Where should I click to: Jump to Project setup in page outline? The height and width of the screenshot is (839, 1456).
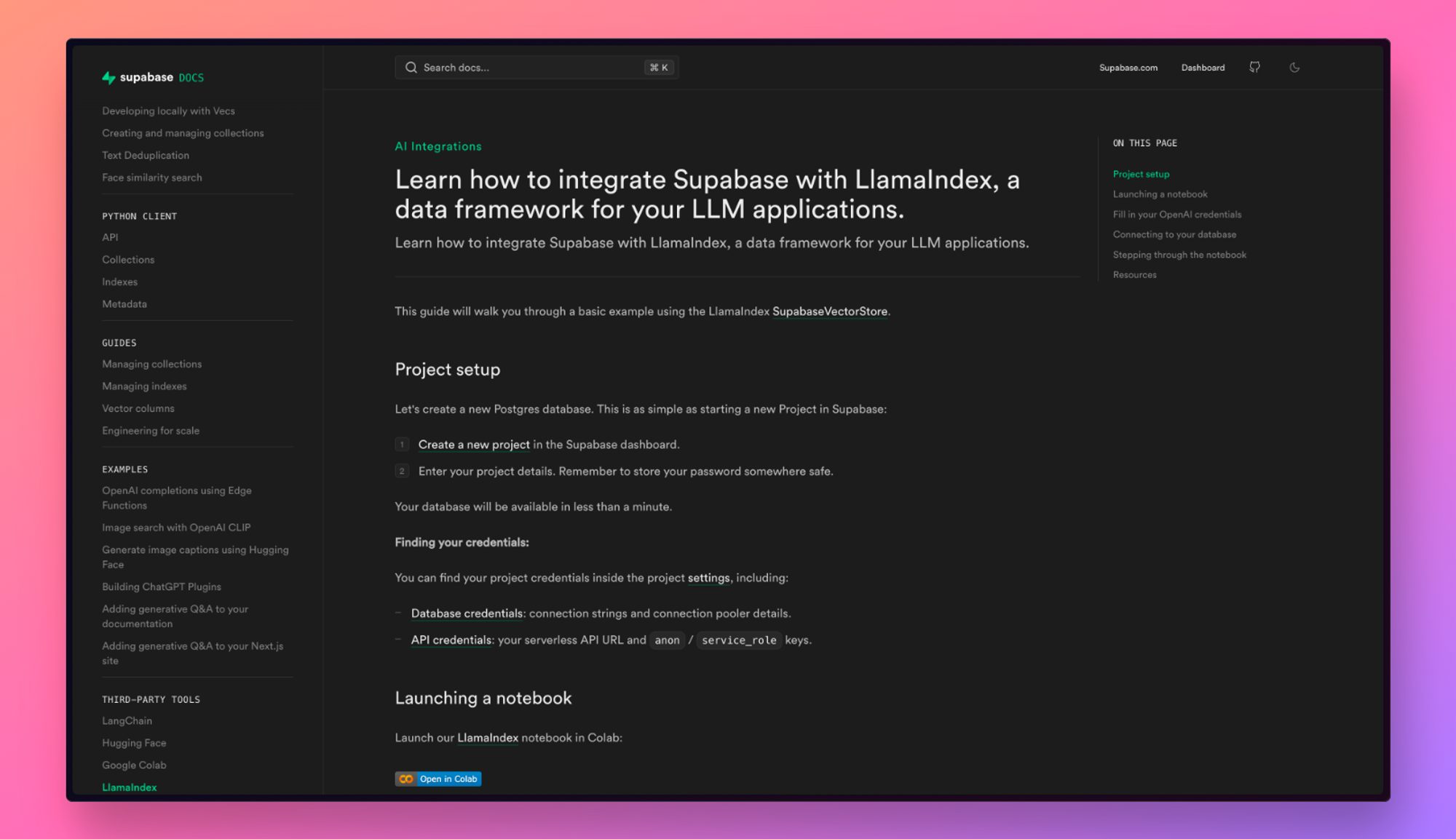[x=1141, y=175]
